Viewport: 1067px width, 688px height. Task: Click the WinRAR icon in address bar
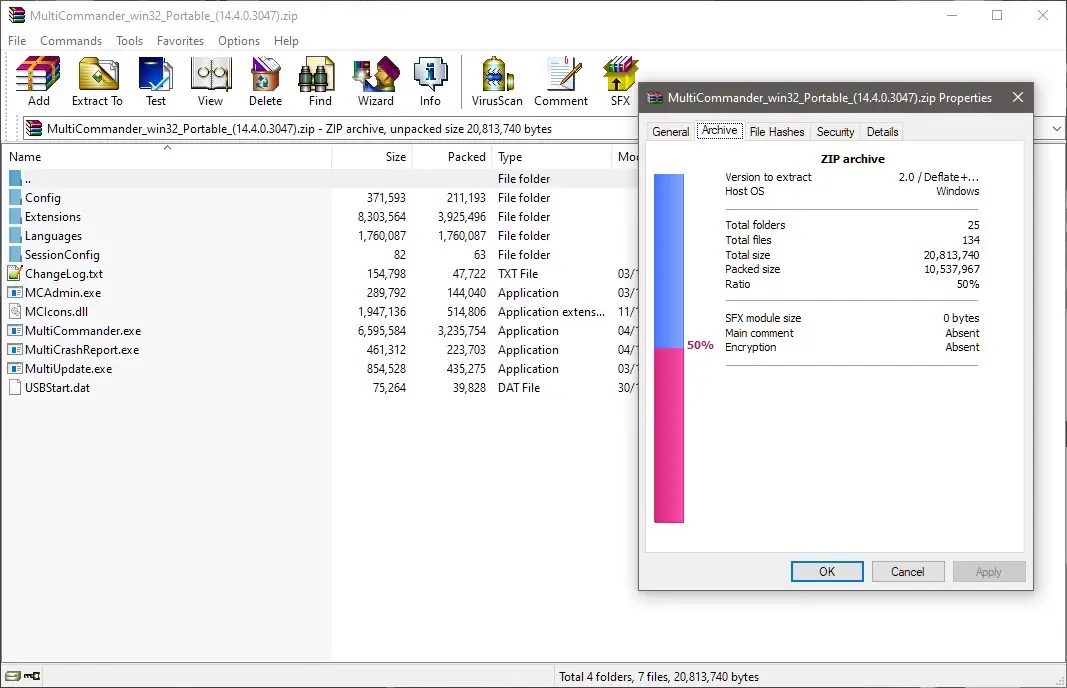tap(33, 128)
